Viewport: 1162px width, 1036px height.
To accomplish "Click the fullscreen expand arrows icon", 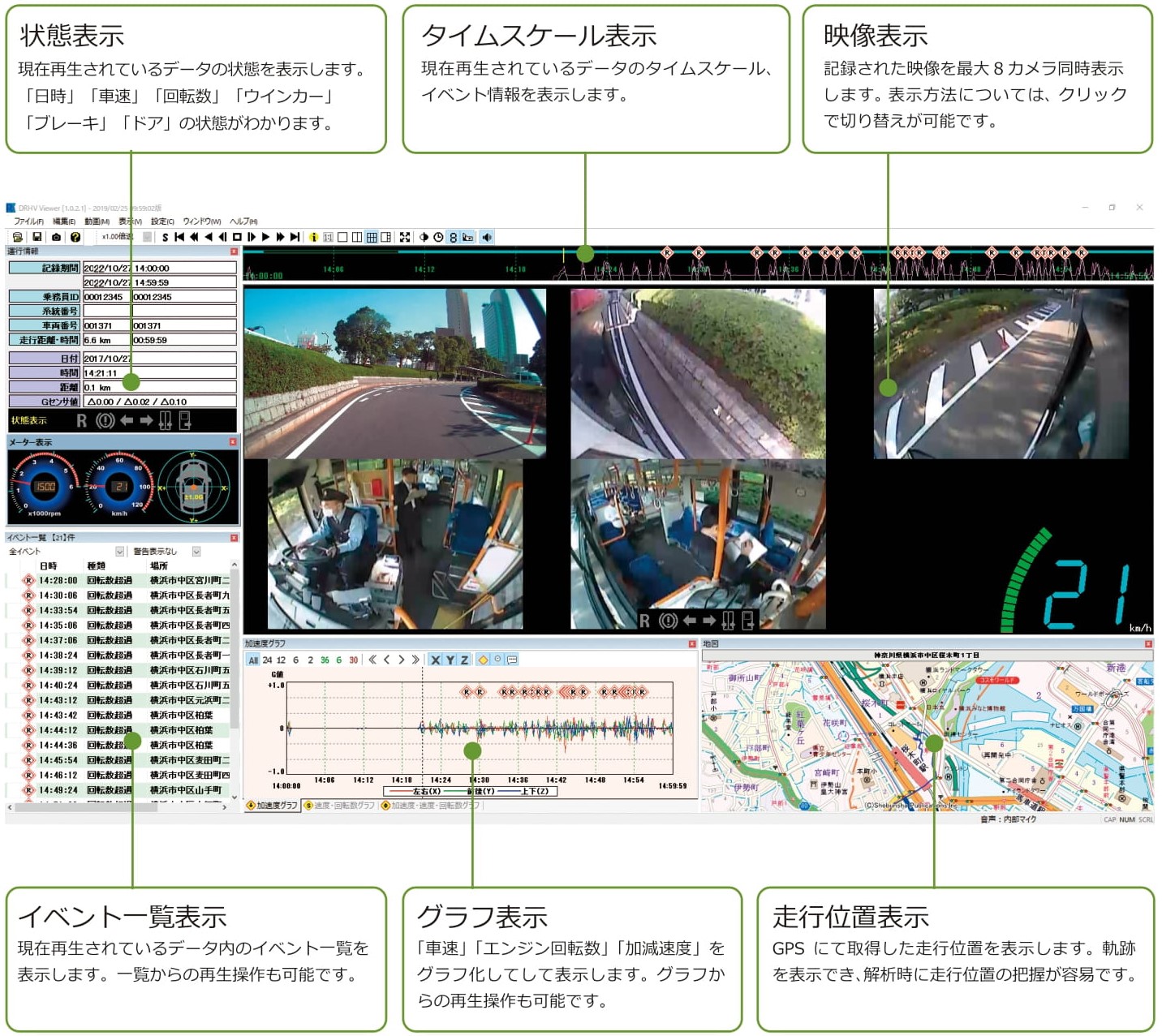I will [x=404, y=238].
